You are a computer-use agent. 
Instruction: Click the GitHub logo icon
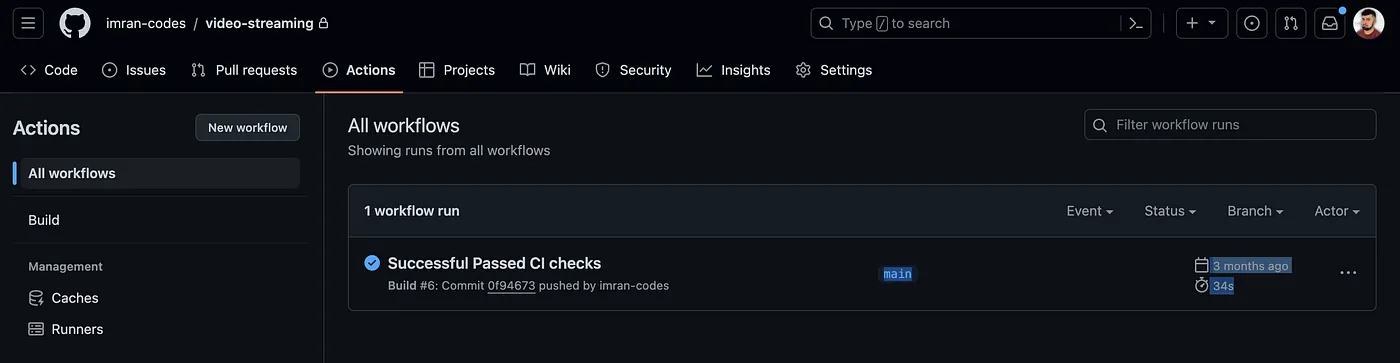(x=75, y=23)
